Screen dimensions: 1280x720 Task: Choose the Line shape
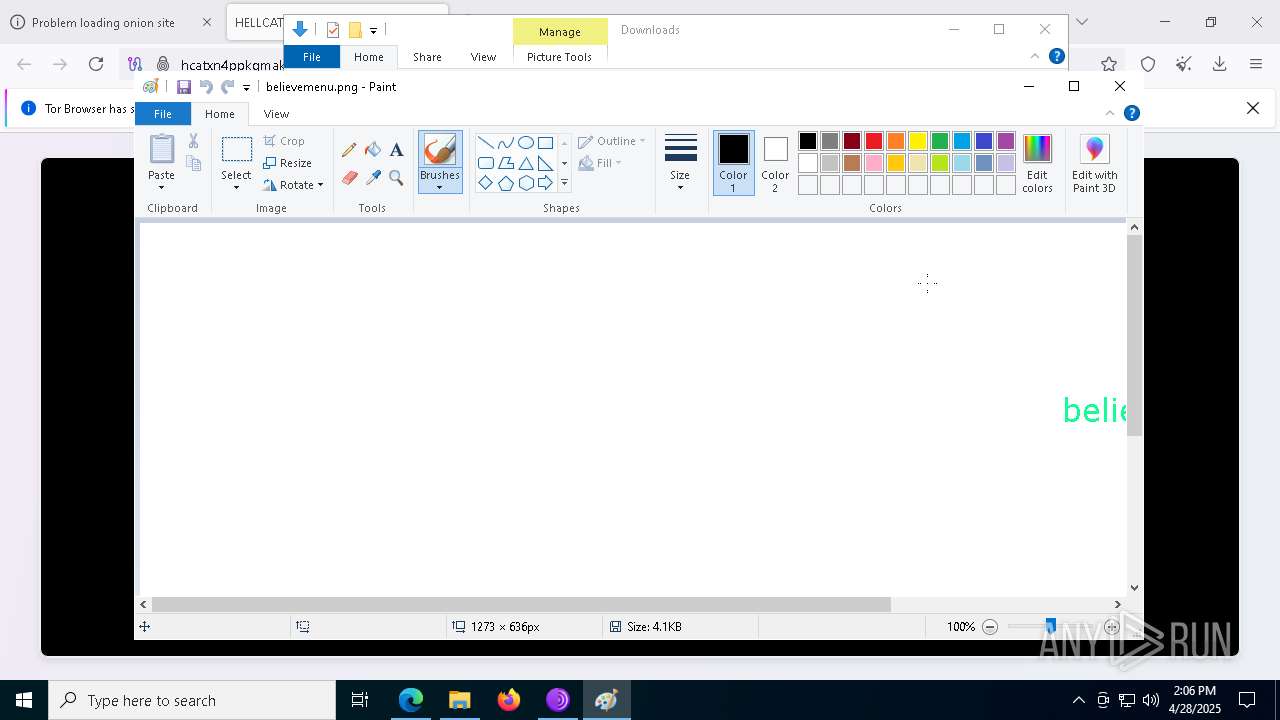tap(485, 142)
